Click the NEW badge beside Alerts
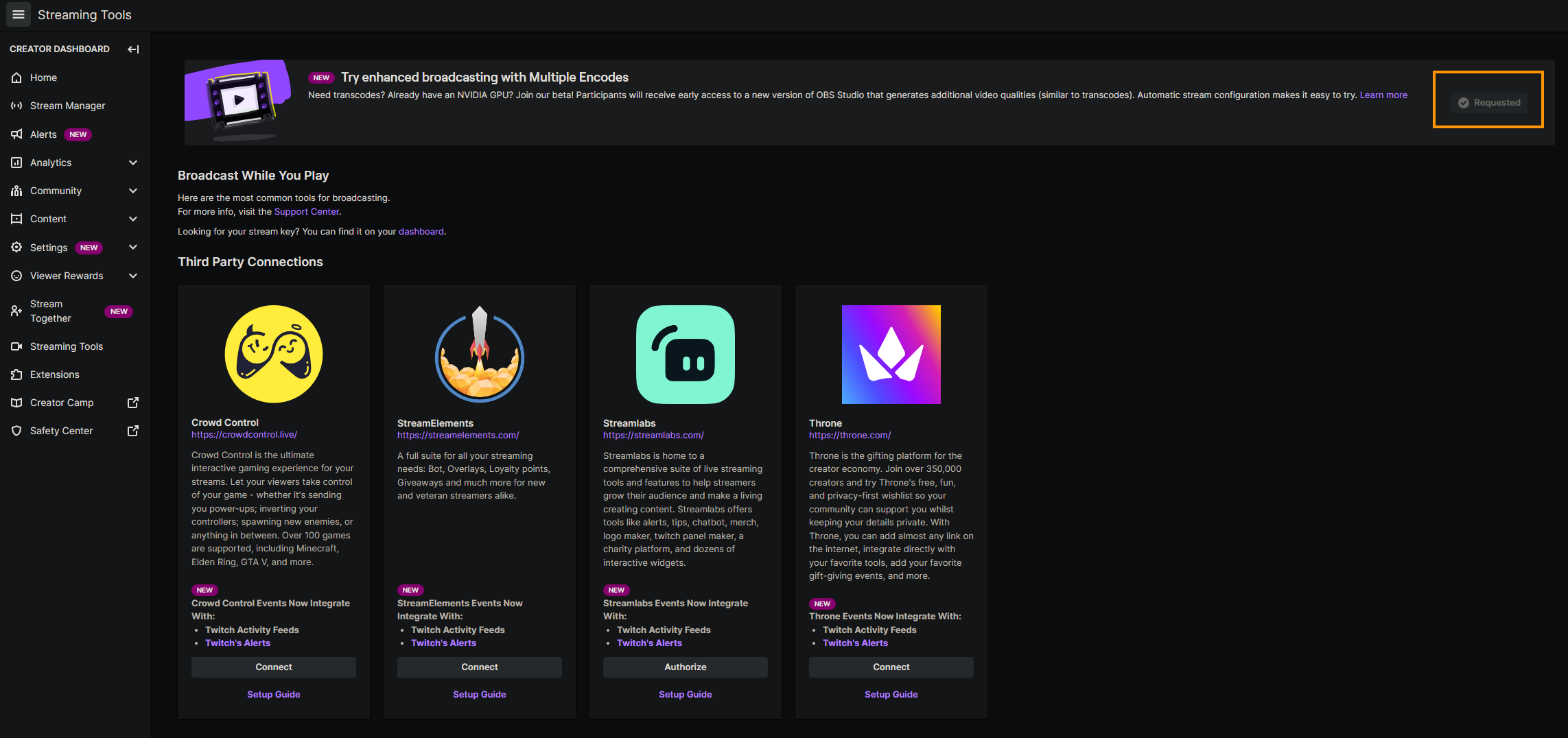 coord(78,134)
